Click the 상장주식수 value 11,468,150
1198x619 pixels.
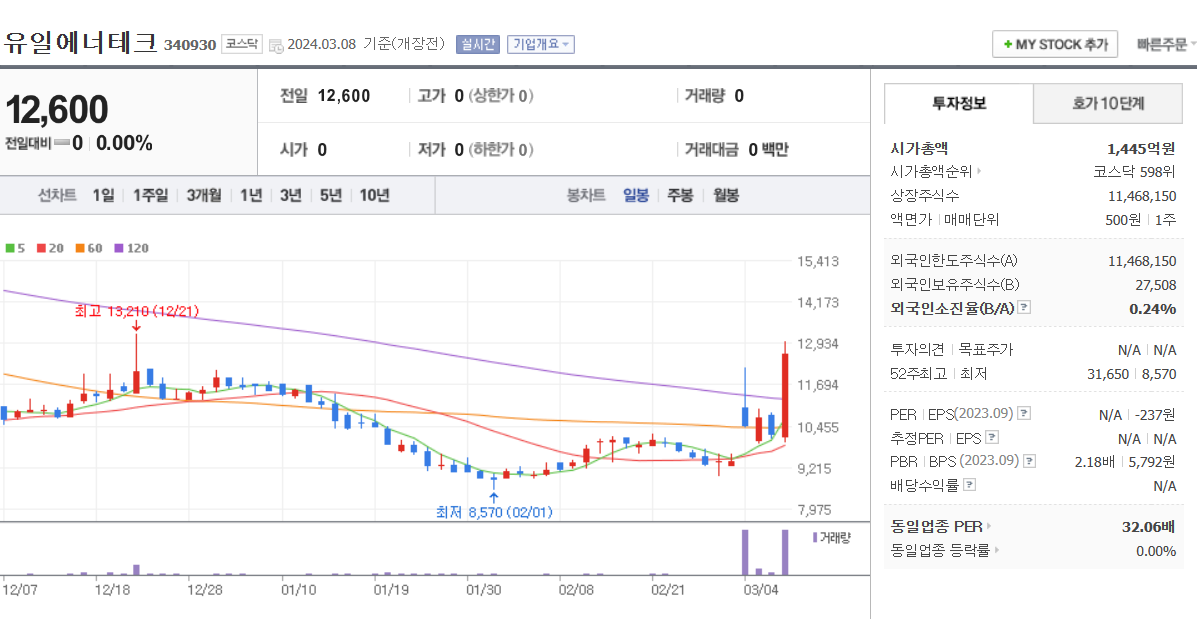(x=1142, y=196)
